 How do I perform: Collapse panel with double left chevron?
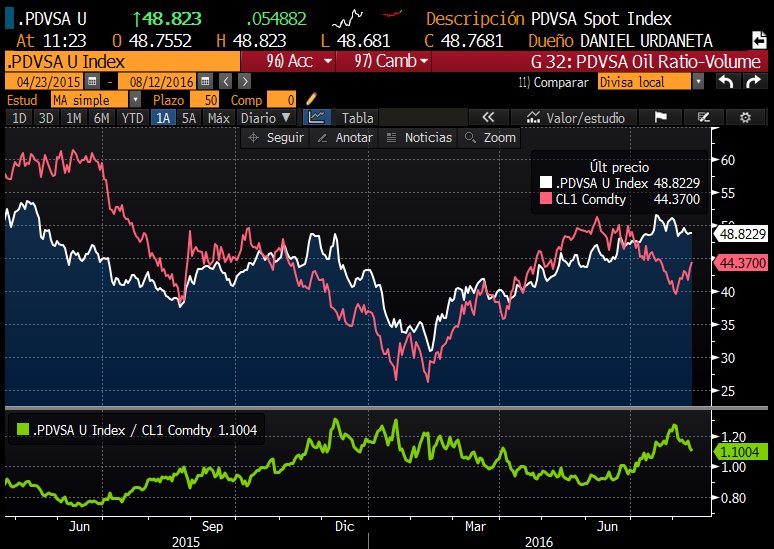coord(488,118)
